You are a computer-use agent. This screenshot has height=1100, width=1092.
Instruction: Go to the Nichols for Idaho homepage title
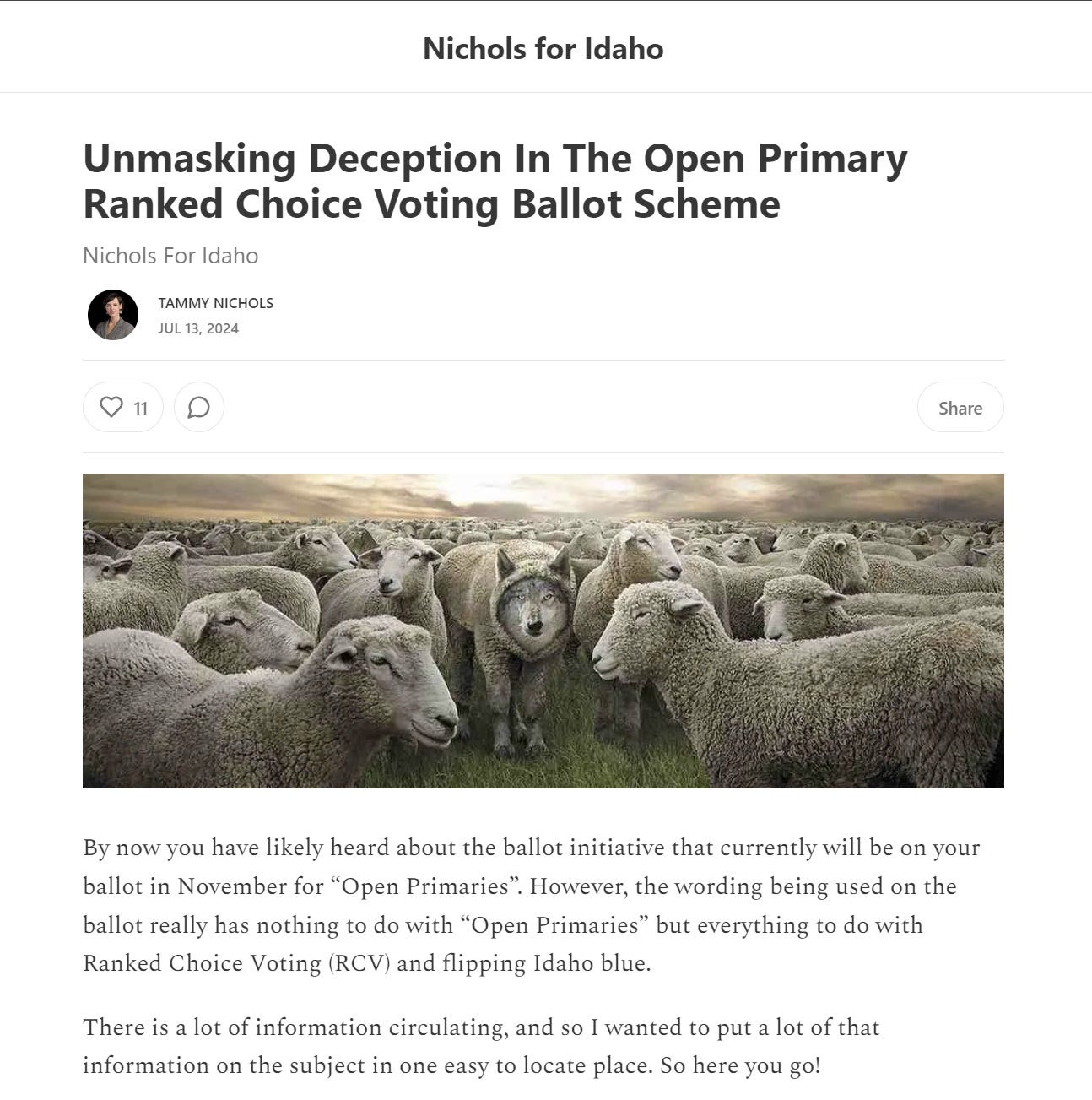pos(543,48)
